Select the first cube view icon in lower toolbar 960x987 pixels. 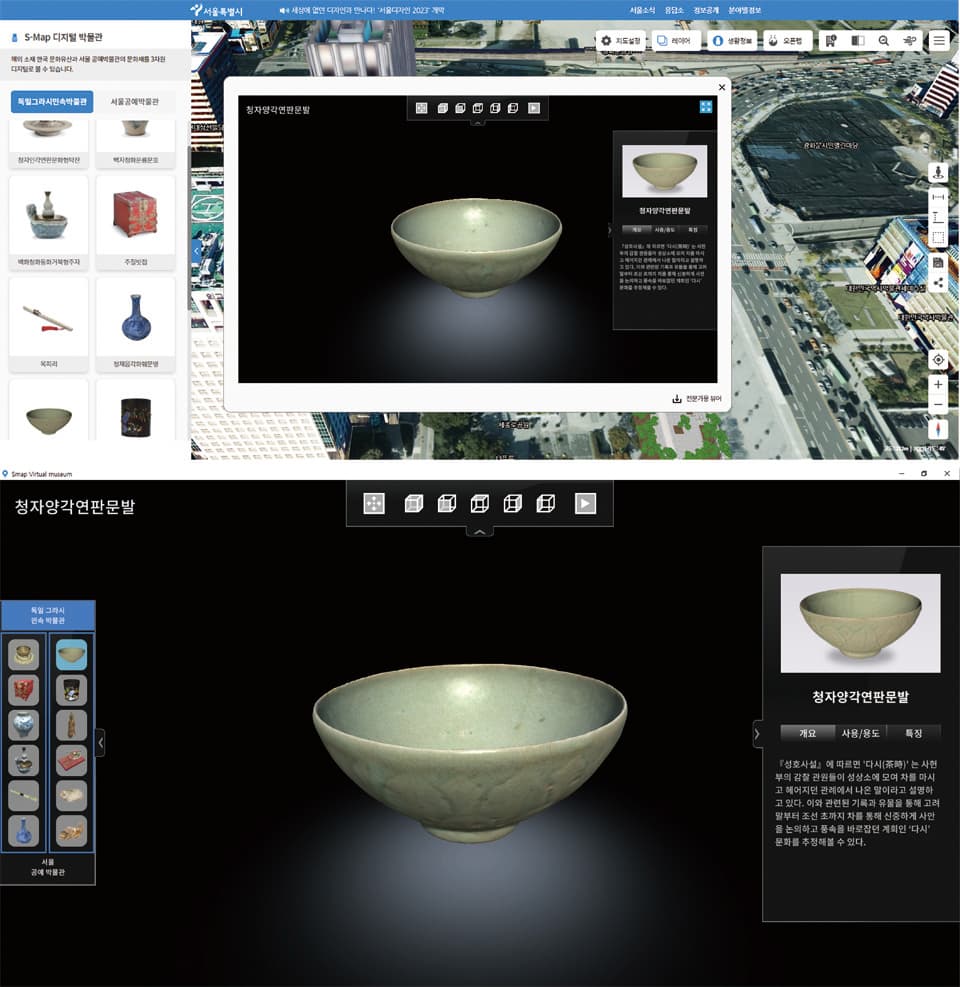point(414,504)
